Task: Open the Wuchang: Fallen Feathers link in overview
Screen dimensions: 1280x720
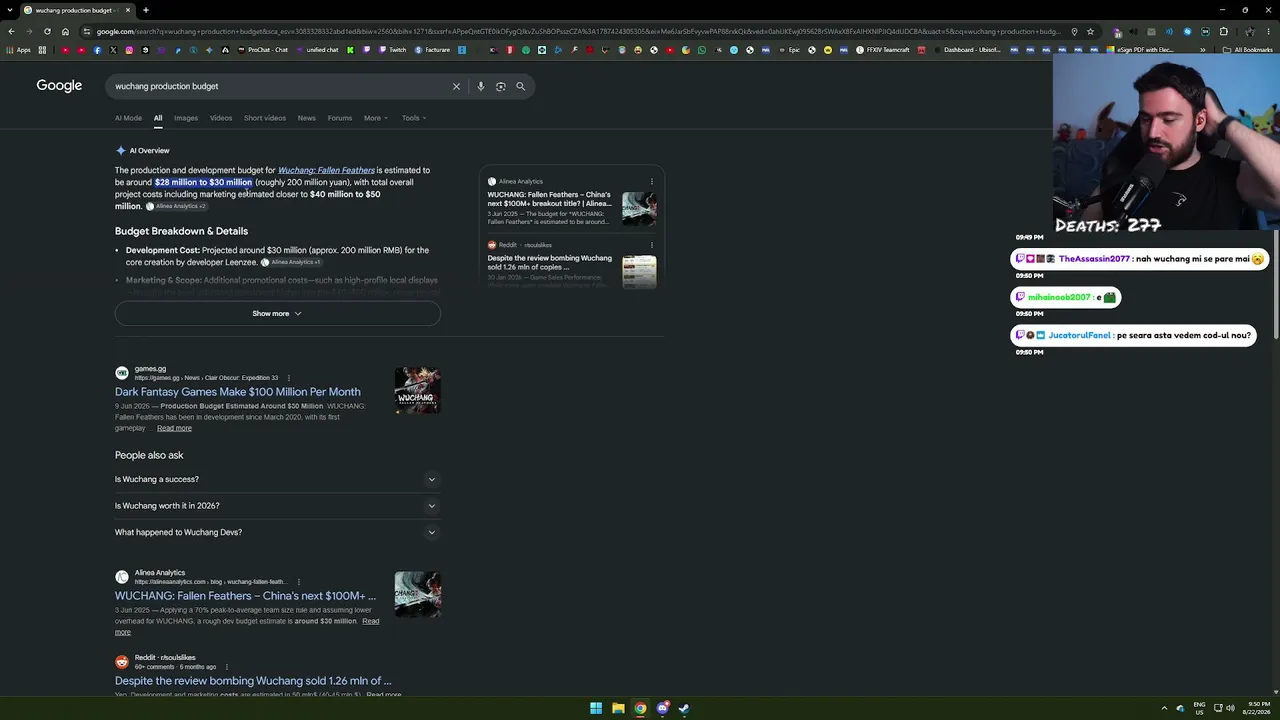Action: (326, 170)
